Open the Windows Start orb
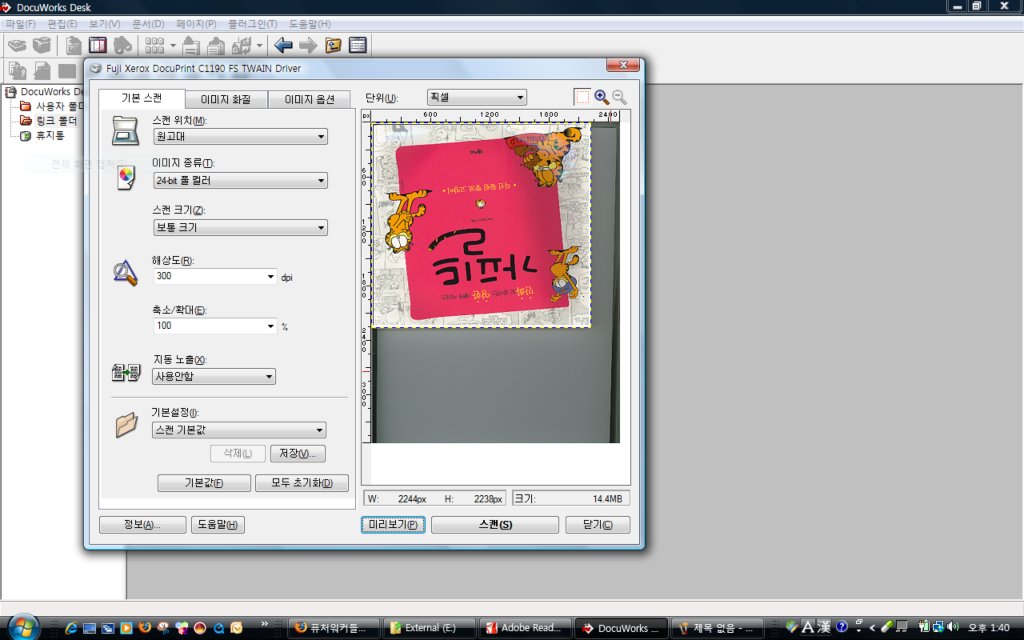Image resolution: width=1024 pixels, height=640 pixels. click(x=24, y=628)
